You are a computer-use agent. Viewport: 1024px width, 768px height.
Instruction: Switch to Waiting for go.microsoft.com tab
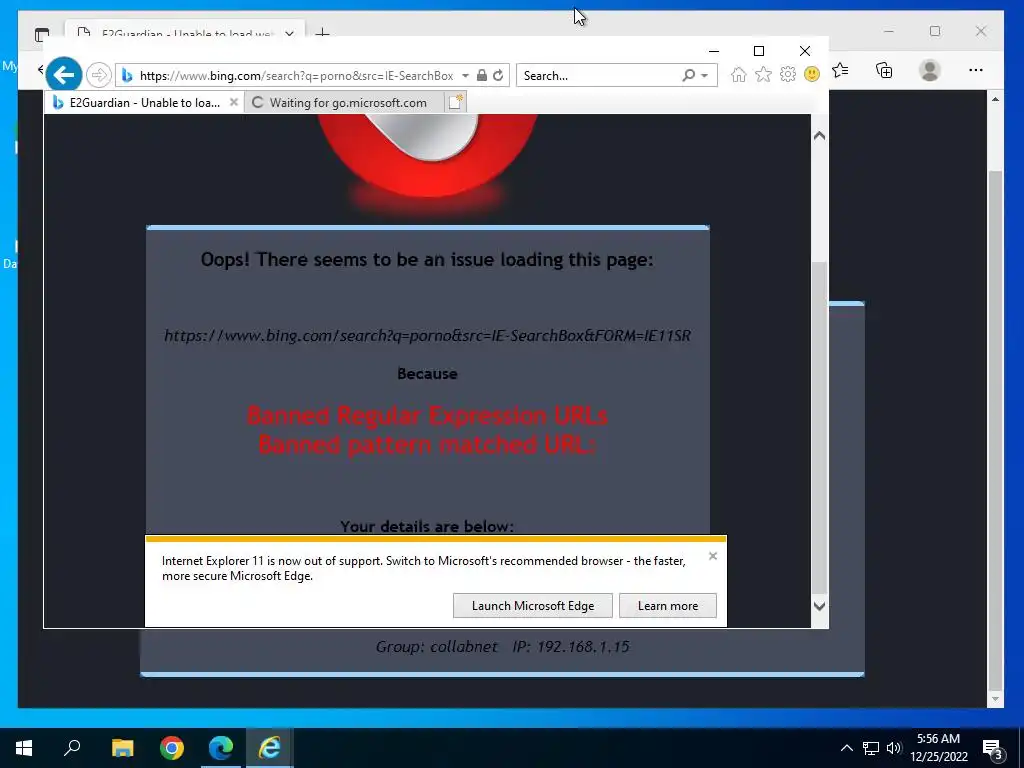click(344, 103)
